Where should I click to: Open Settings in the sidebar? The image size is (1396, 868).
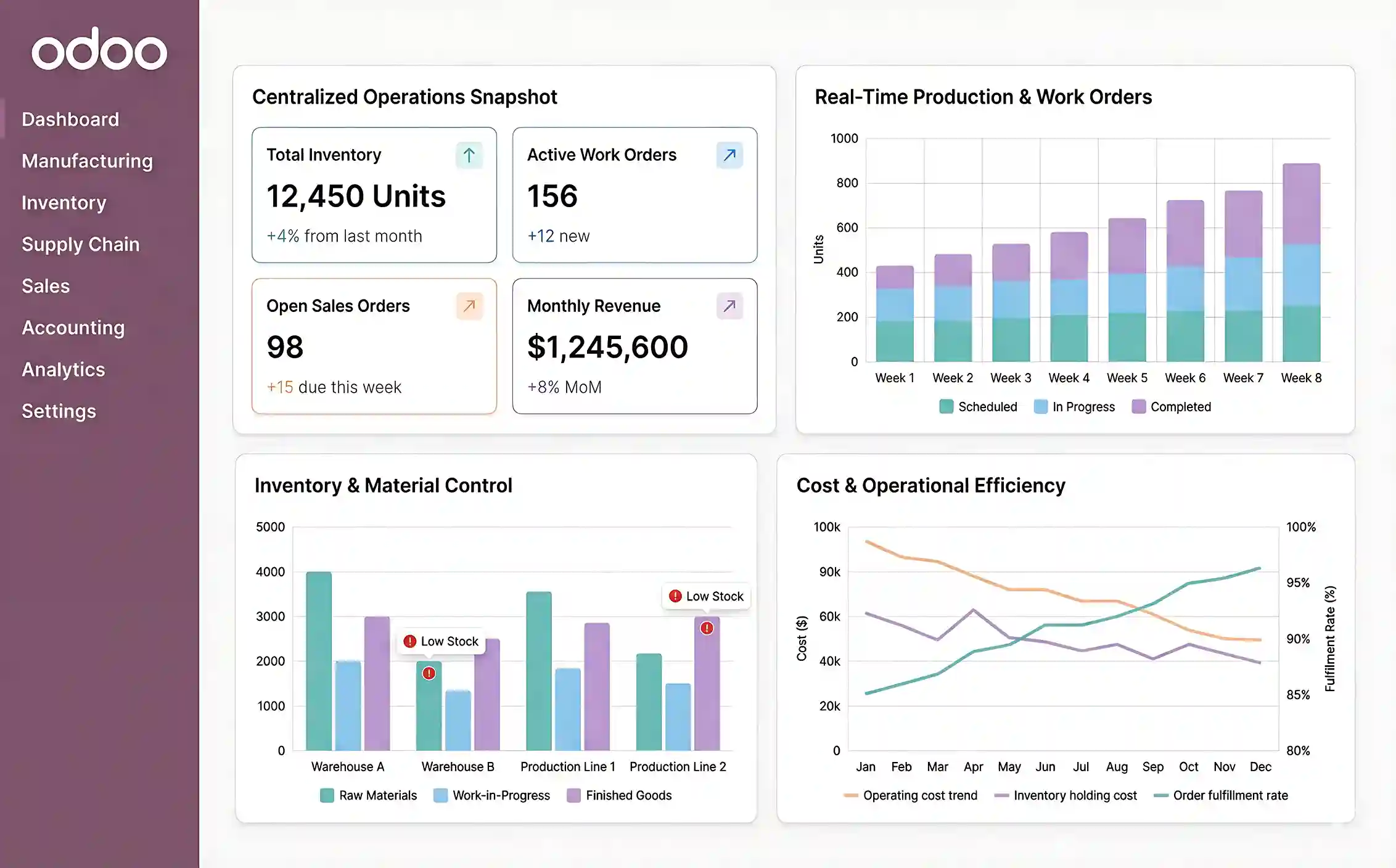click(x=59, y=411)
